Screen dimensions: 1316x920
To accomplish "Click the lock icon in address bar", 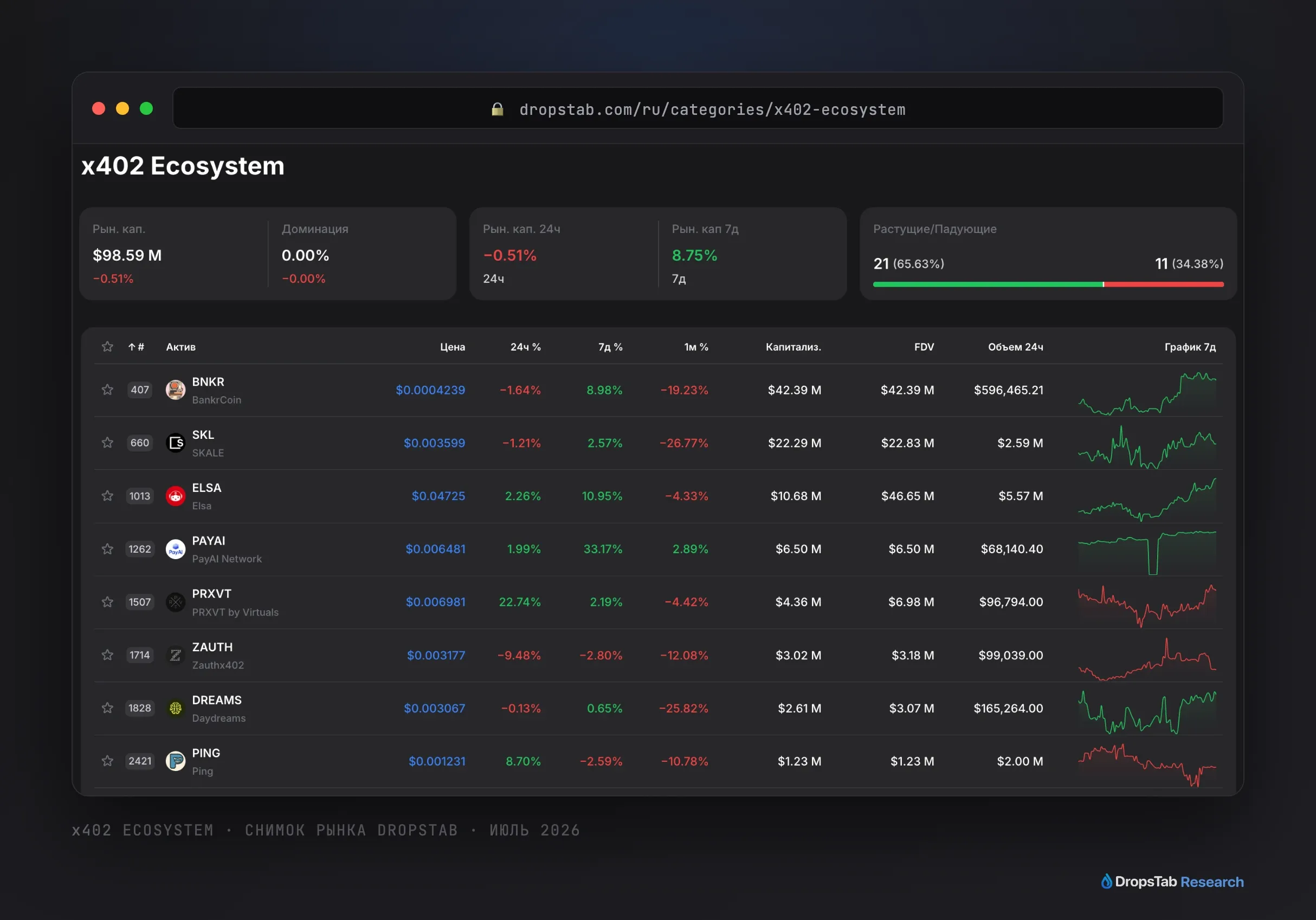I will click(498, 109).
